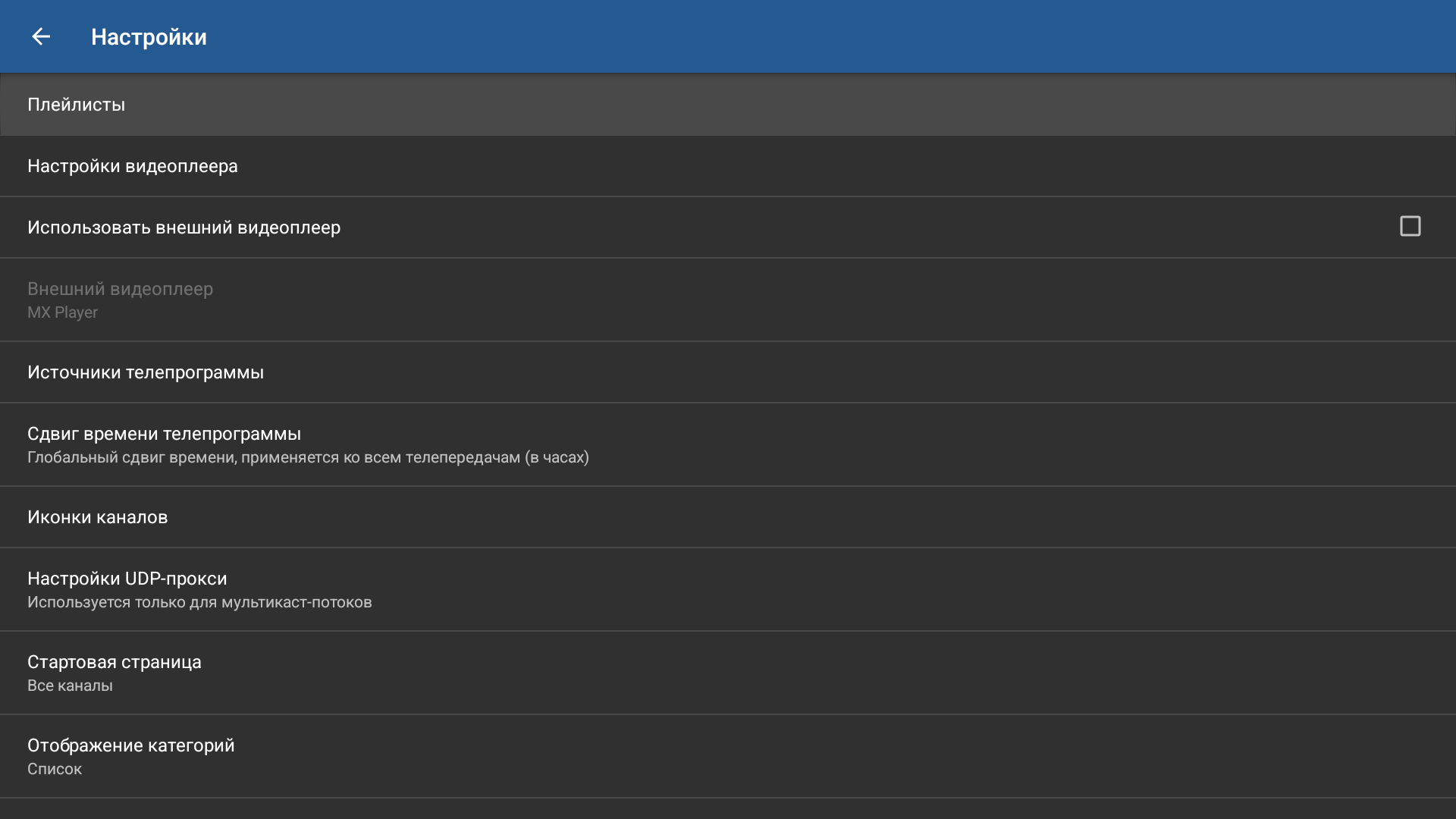This screenshot has height=819, width=1456.
Task: Click the Настройки header title
Action: 149,37
